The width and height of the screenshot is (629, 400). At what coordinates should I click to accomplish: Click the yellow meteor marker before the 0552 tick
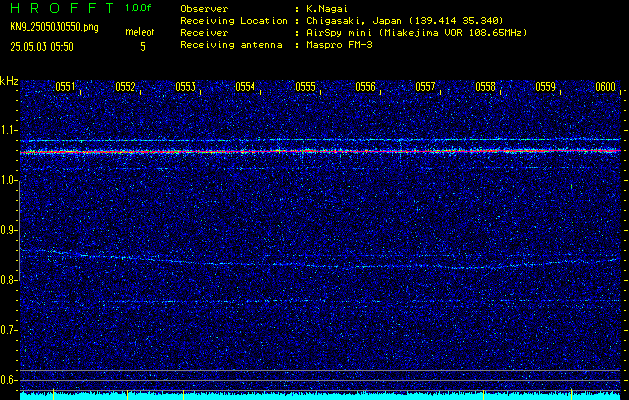click(x=127, y=394)
